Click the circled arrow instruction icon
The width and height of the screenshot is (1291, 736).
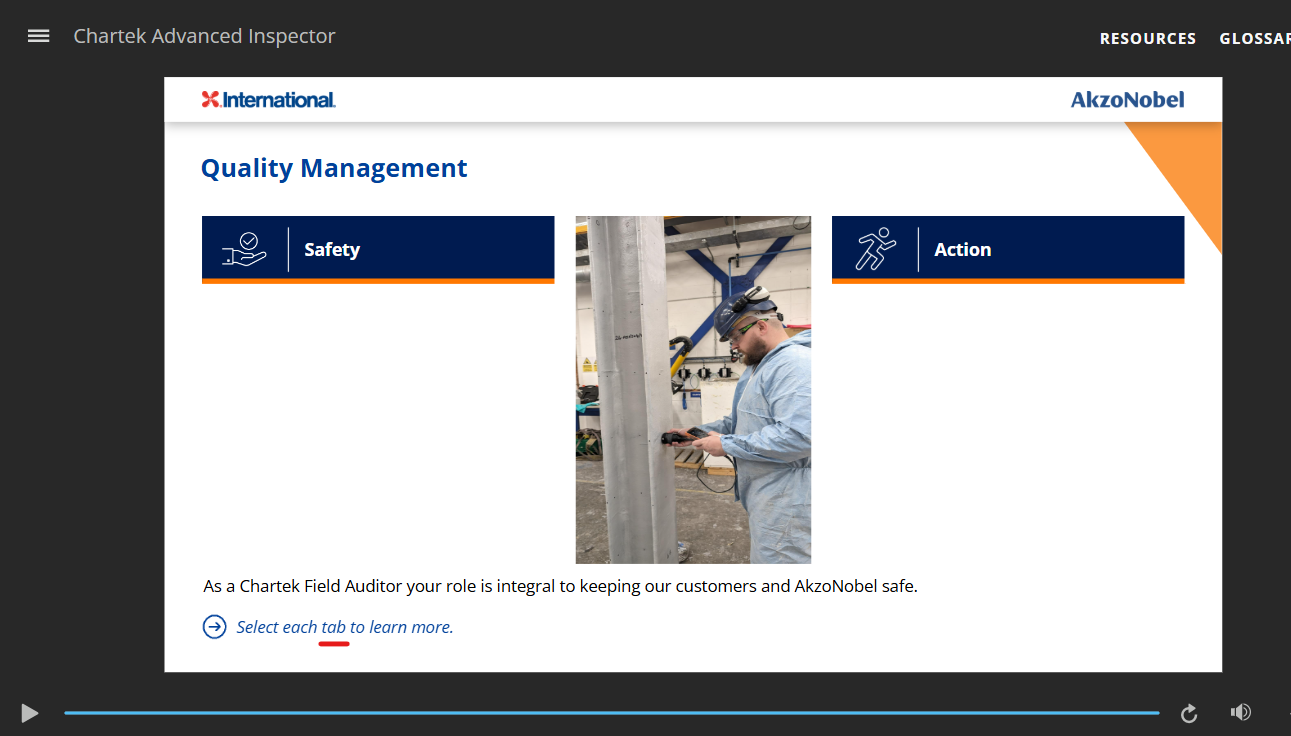pyautogui.click(x=215, y=627)
